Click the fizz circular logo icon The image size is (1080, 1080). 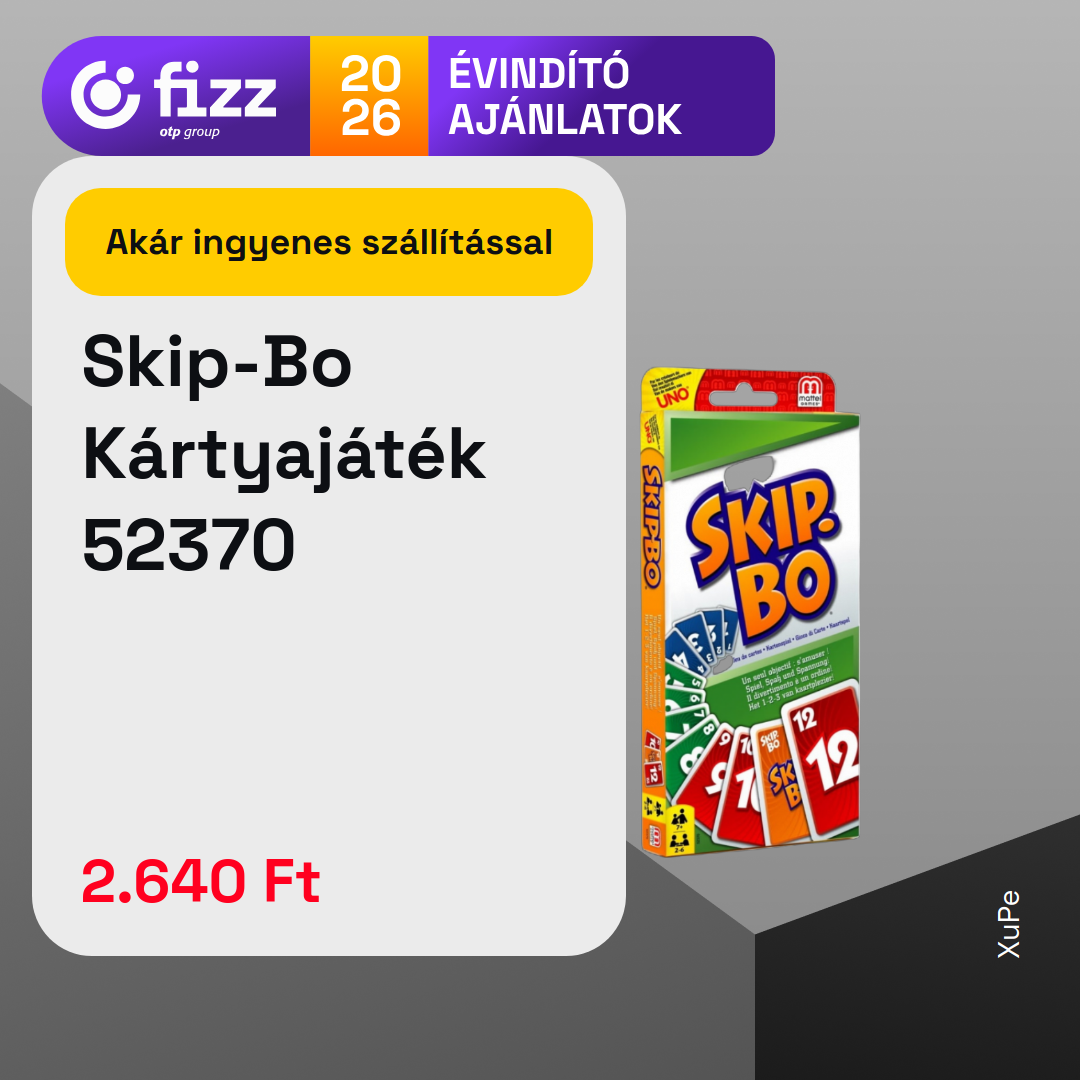pos(105,94)
